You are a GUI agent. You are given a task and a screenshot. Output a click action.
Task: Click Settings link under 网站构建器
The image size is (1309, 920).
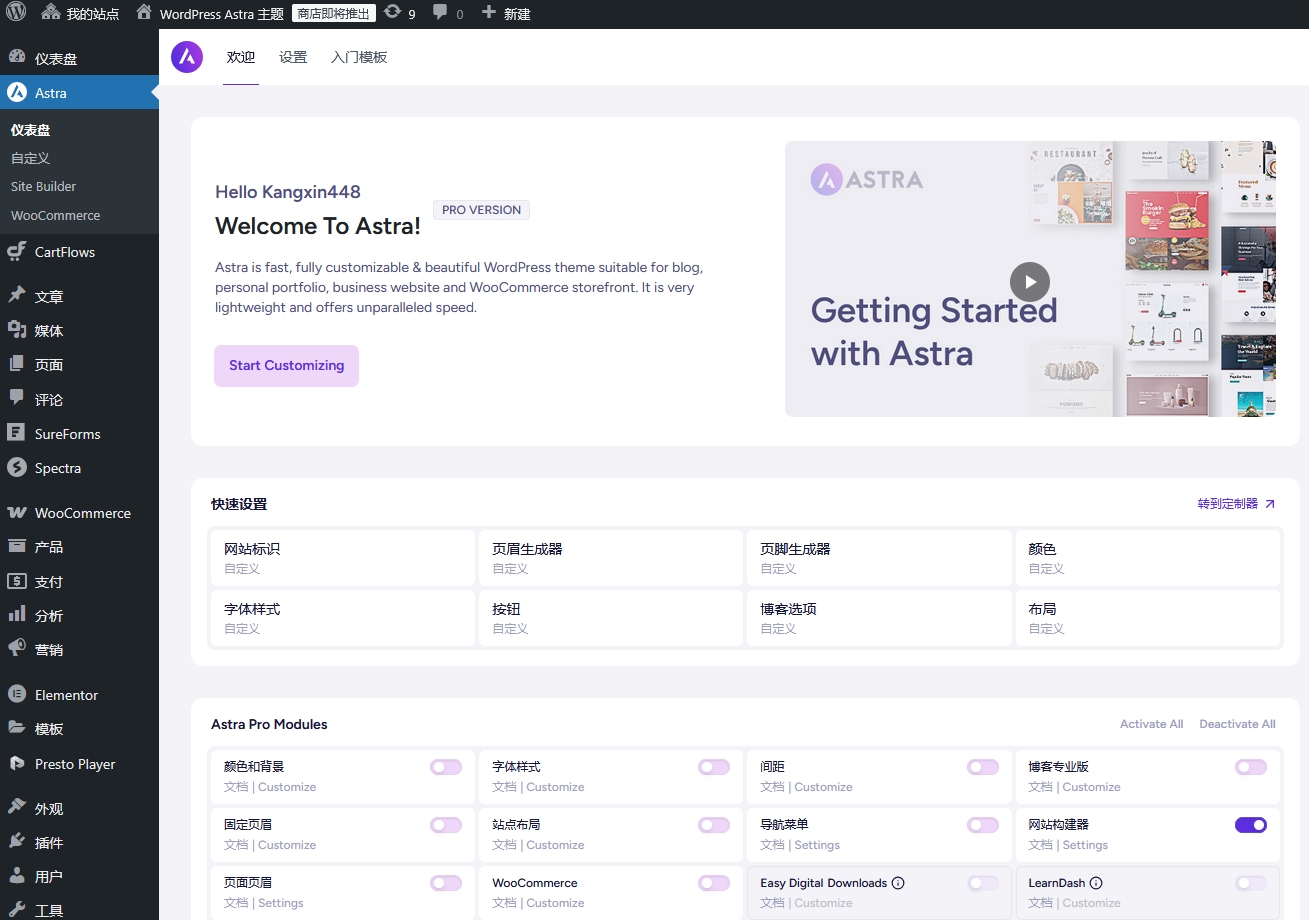tap(1085, 845)
